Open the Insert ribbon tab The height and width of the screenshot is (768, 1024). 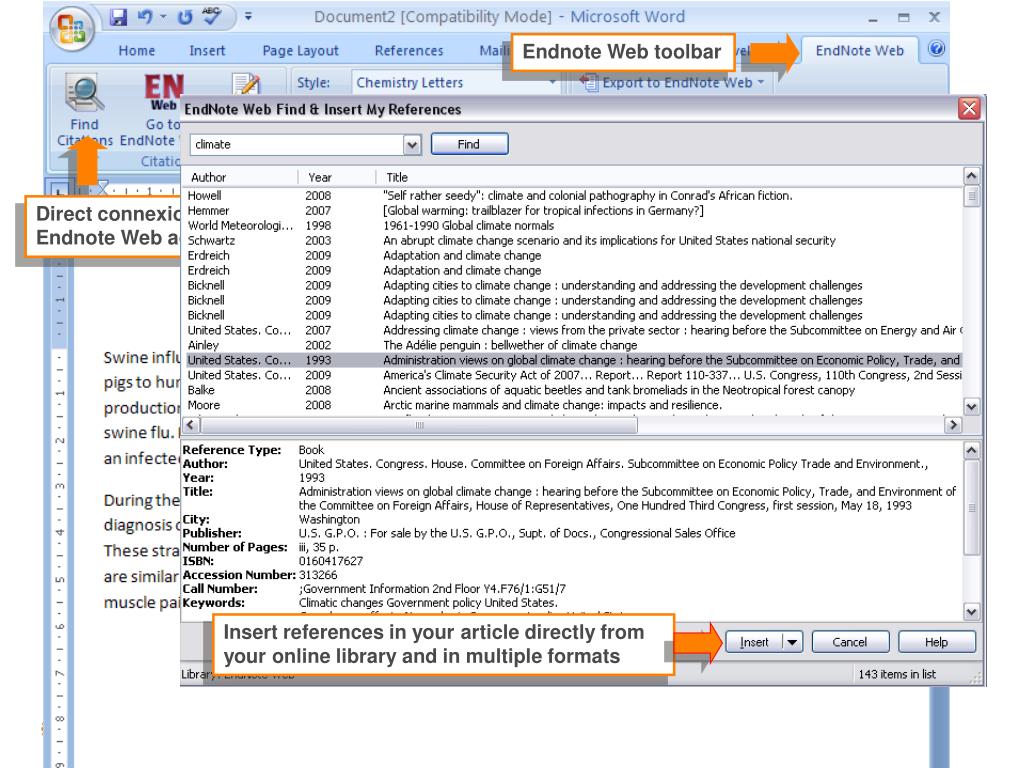click(x=207, y=50)
